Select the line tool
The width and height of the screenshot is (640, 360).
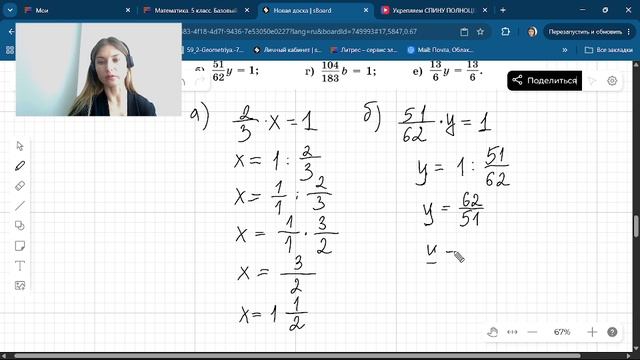20,206
